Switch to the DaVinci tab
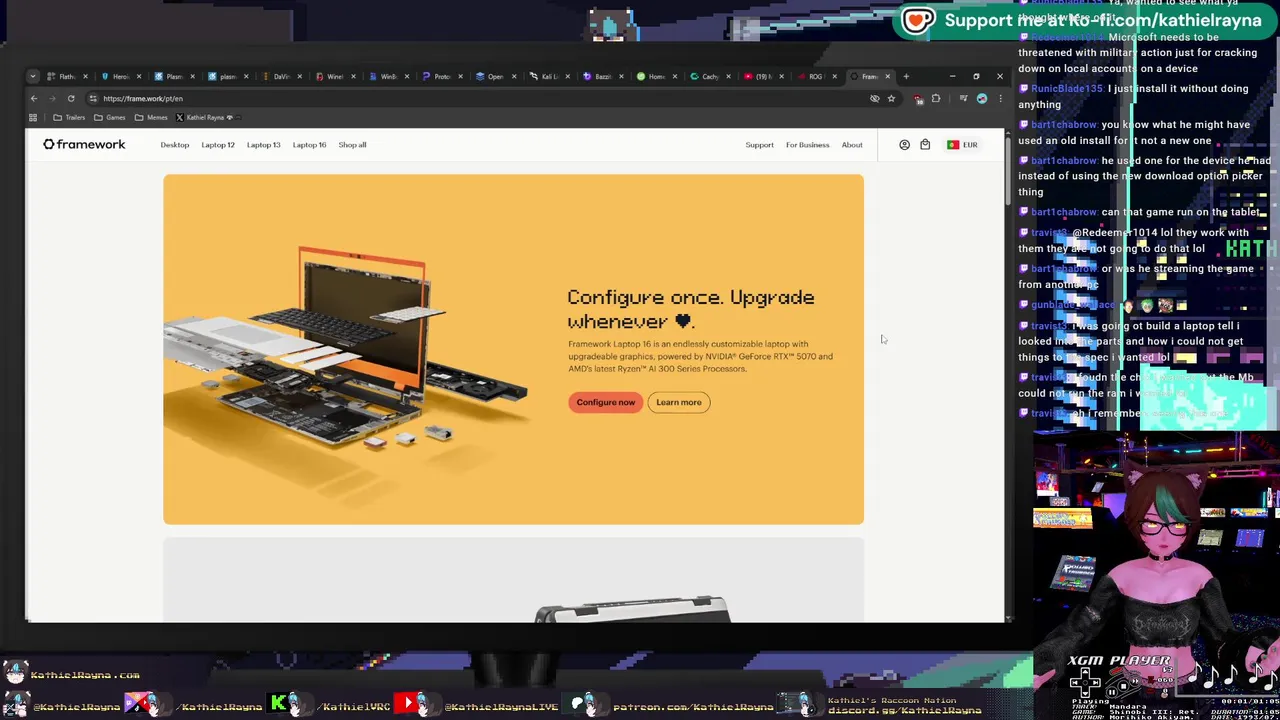The height and width of the screenshot is (720, 1280). (x=282, y=76)
